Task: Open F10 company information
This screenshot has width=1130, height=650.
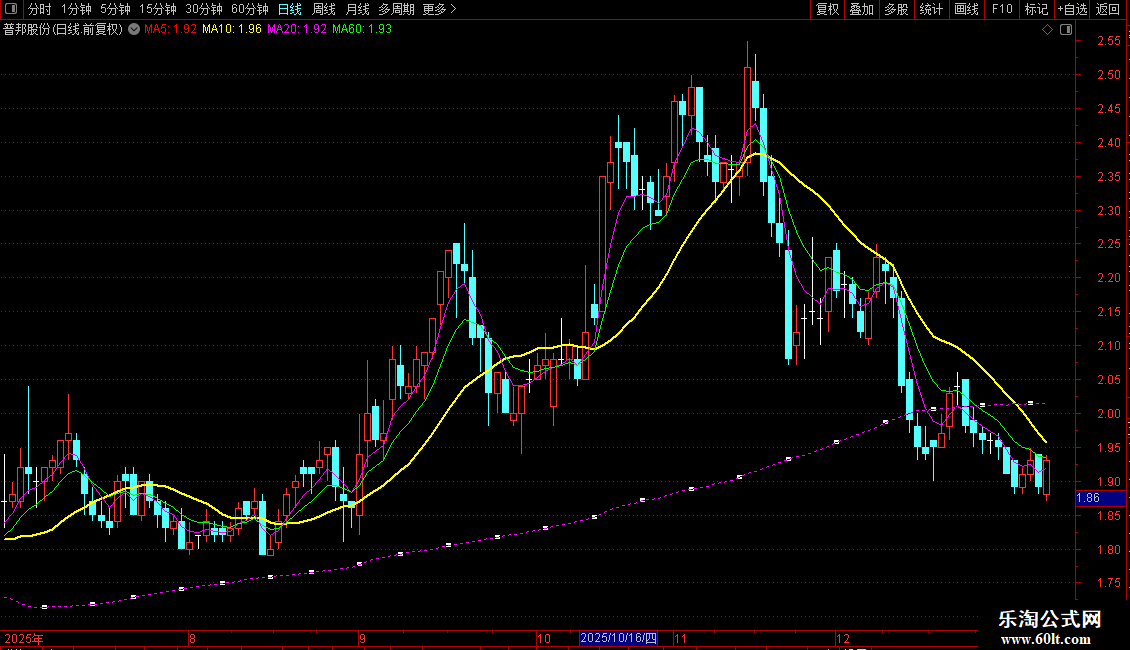Action: point(1002,9)
